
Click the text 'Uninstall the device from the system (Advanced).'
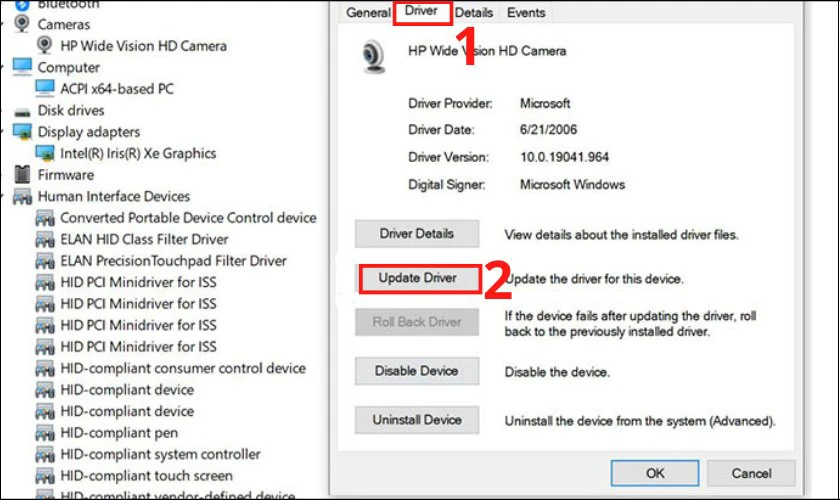640,421
